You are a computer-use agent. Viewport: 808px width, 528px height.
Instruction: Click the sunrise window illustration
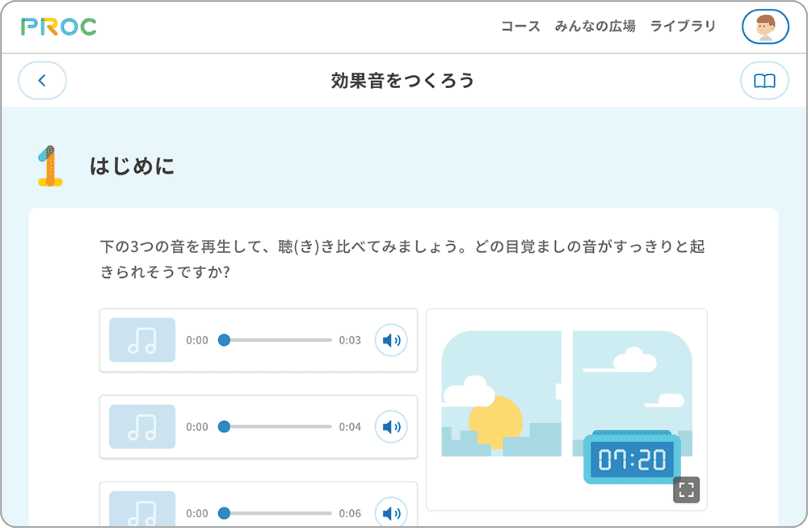point(567,394)
